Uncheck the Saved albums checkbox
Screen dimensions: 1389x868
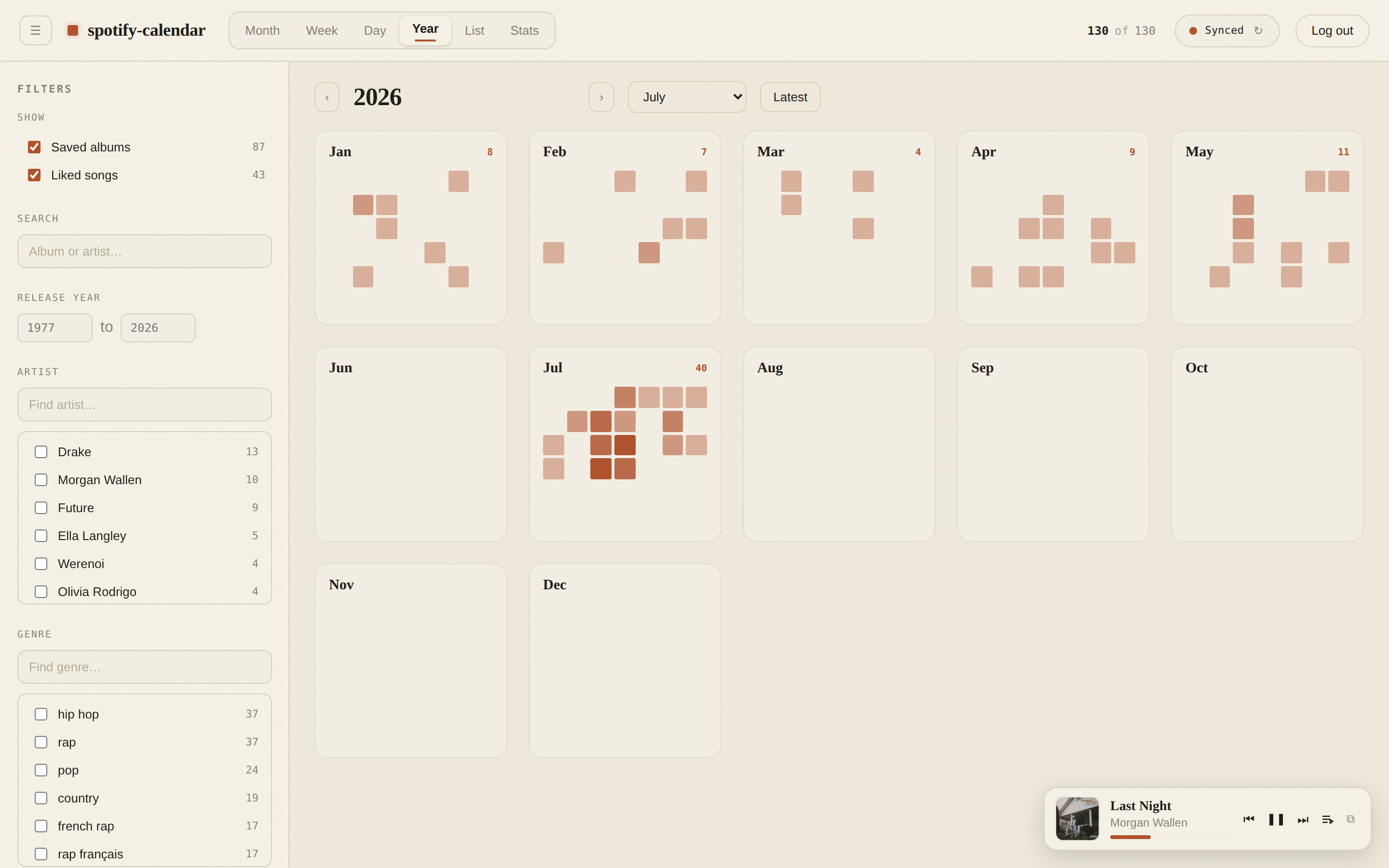click(x=34, y=147)
